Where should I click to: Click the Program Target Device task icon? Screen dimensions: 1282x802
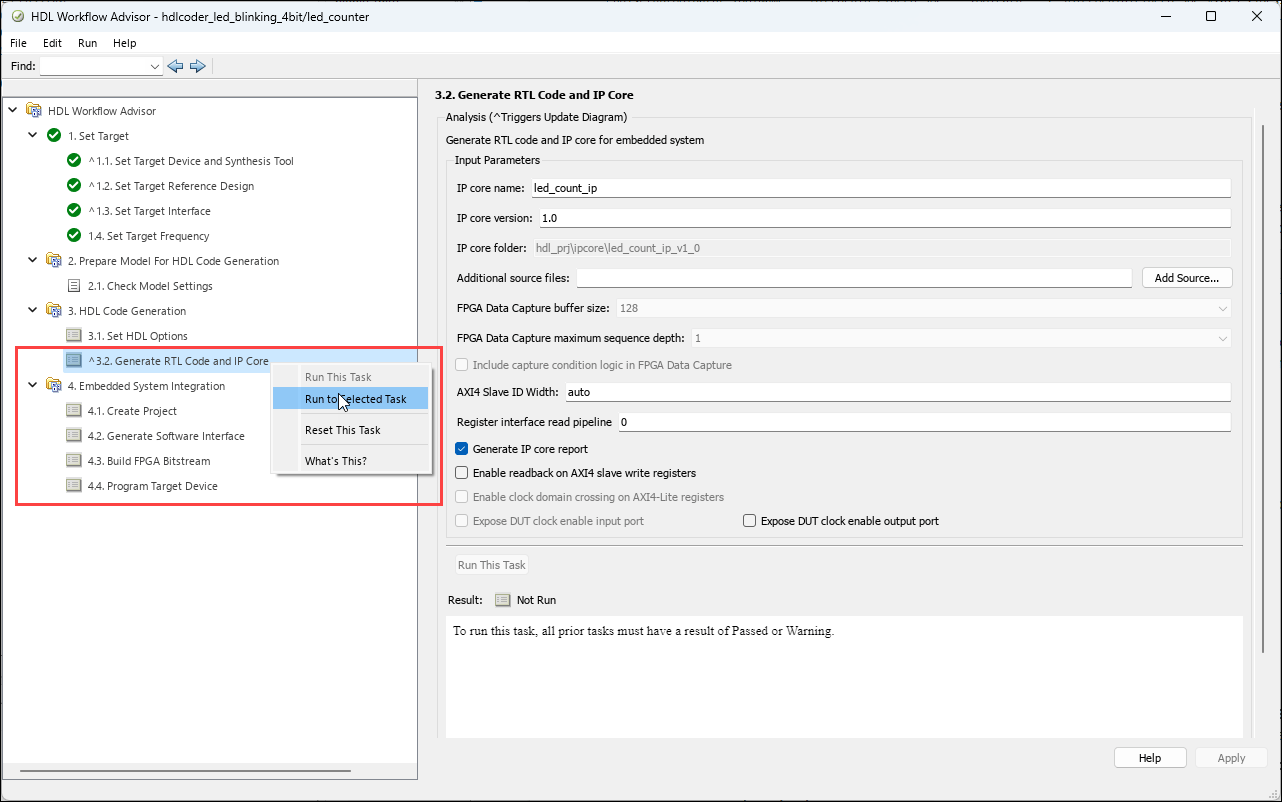click(73, 486)
